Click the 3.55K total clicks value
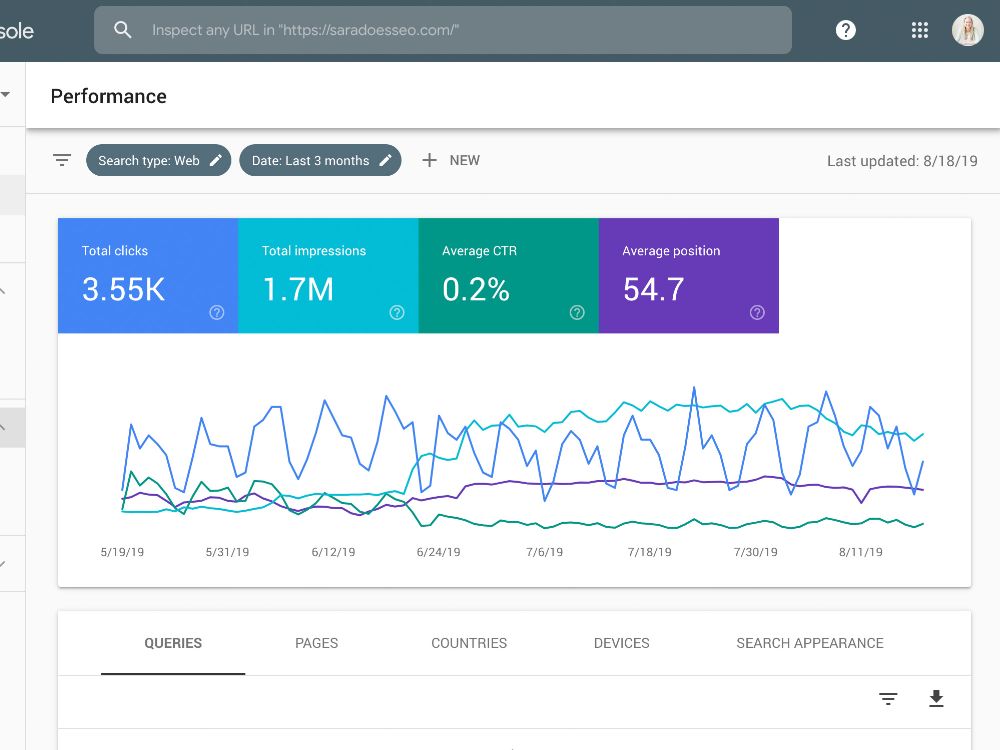 [123, 290]
